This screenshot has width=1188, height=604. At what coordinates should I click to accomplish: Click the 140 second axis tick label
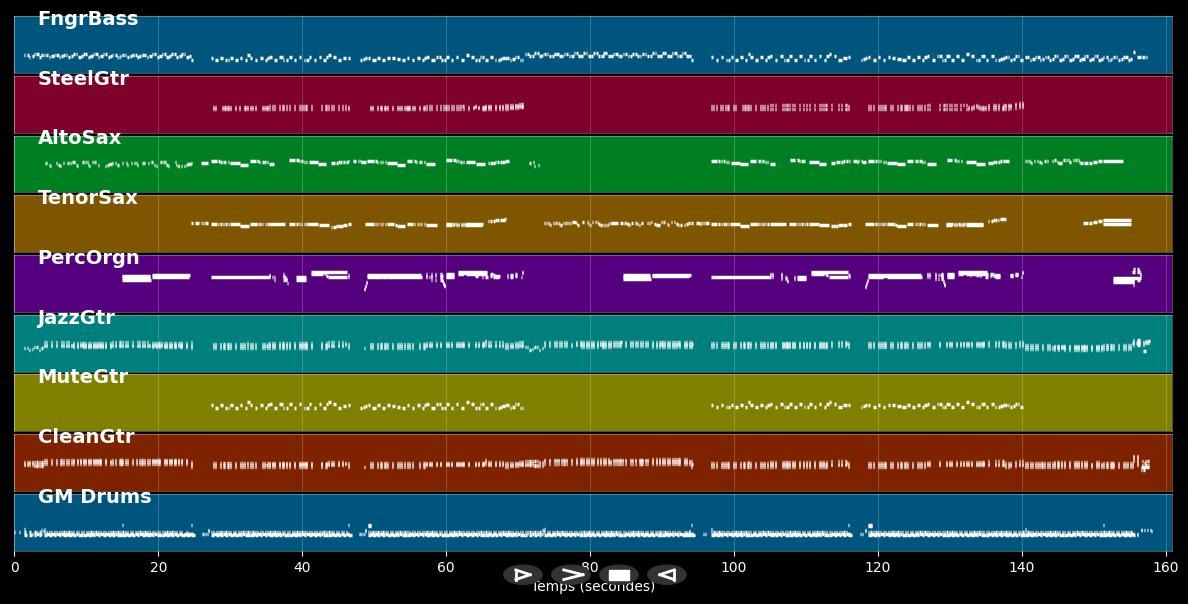1022,568
